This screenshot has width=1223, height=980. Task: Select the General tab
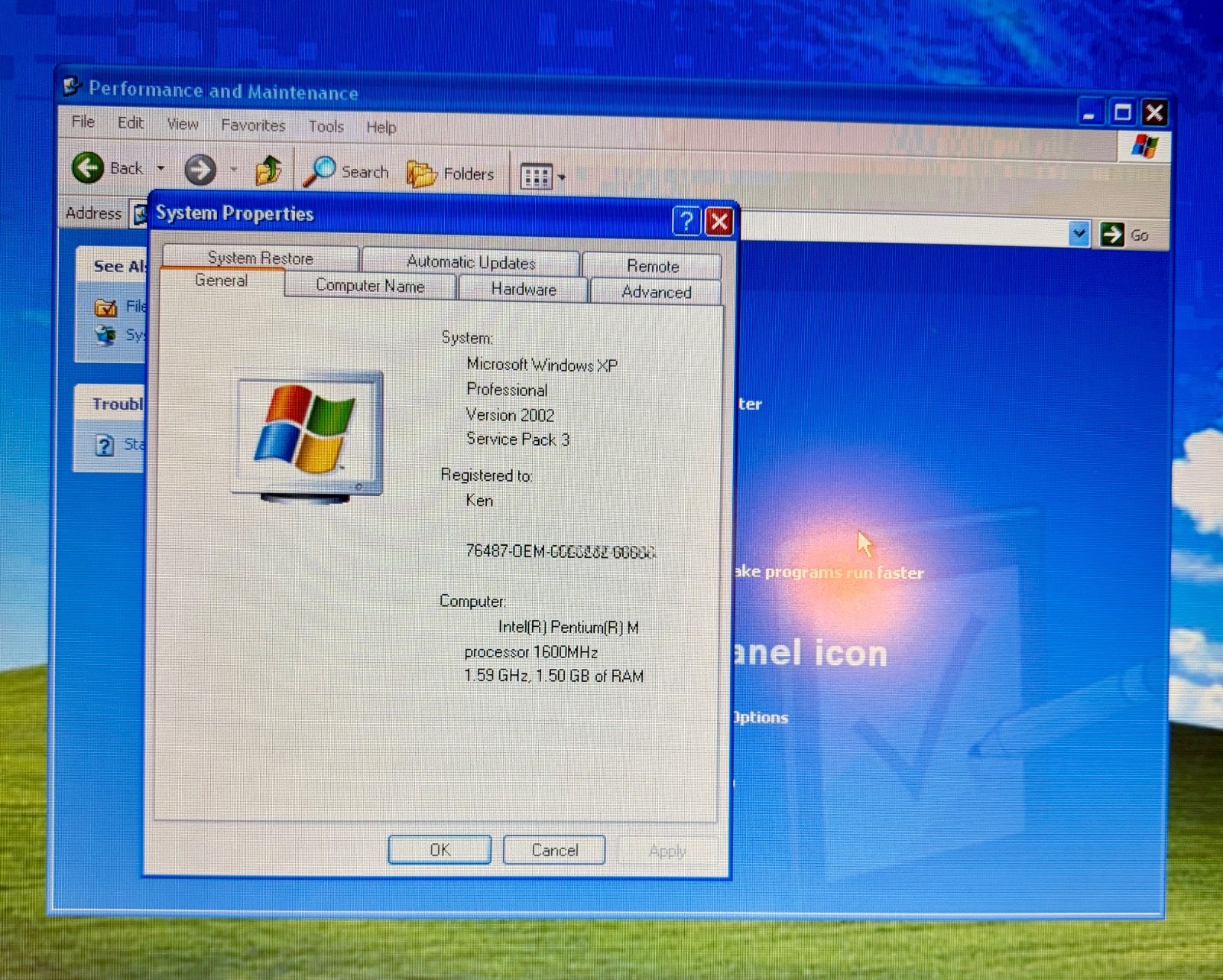(221, 281)
